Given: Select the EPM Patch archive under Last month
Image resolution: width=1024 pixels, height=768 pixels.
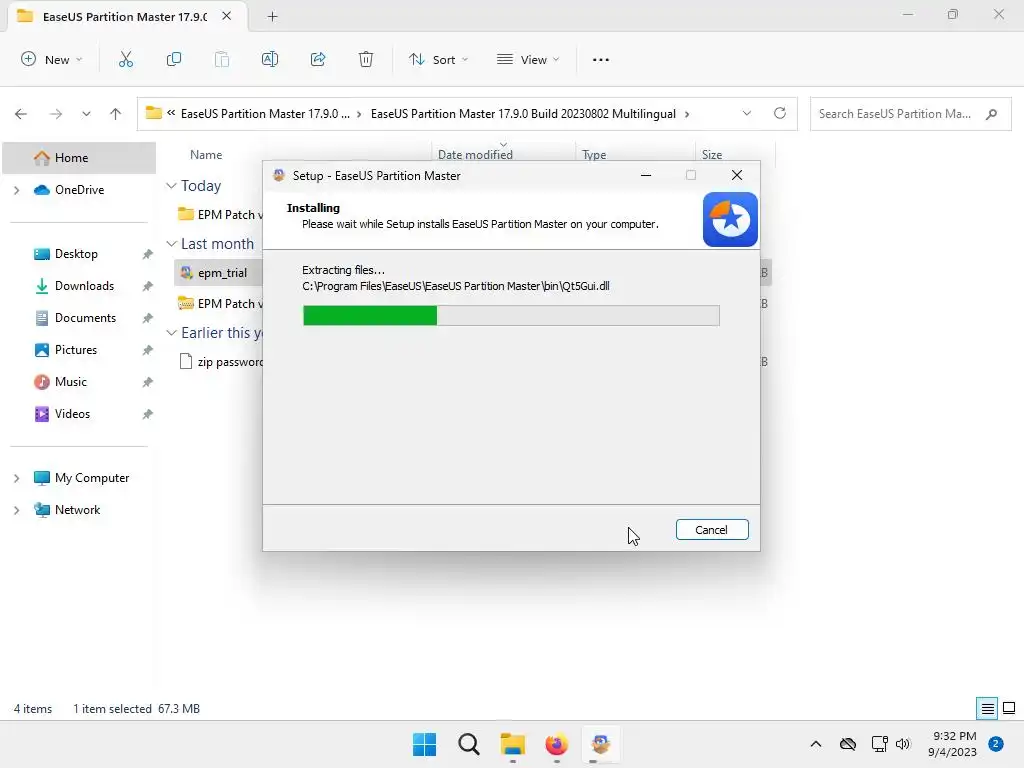Looking at the screenshot, I should point(219,304).
